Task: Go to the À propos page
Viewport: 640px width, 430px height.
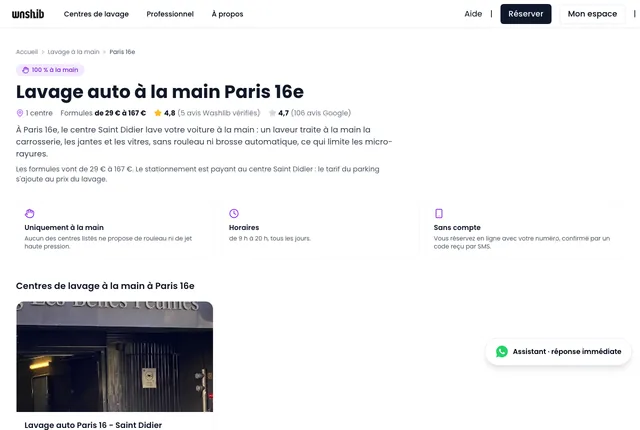Action: [227, 14]
